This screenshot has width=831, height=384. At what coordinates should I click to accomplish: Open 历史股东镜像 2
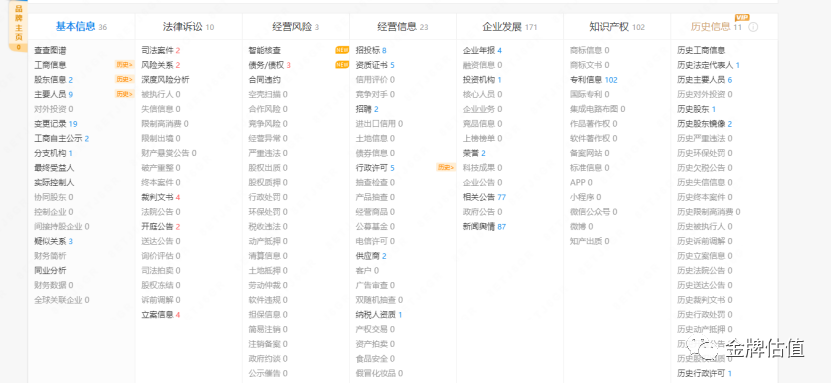[705, 124]
